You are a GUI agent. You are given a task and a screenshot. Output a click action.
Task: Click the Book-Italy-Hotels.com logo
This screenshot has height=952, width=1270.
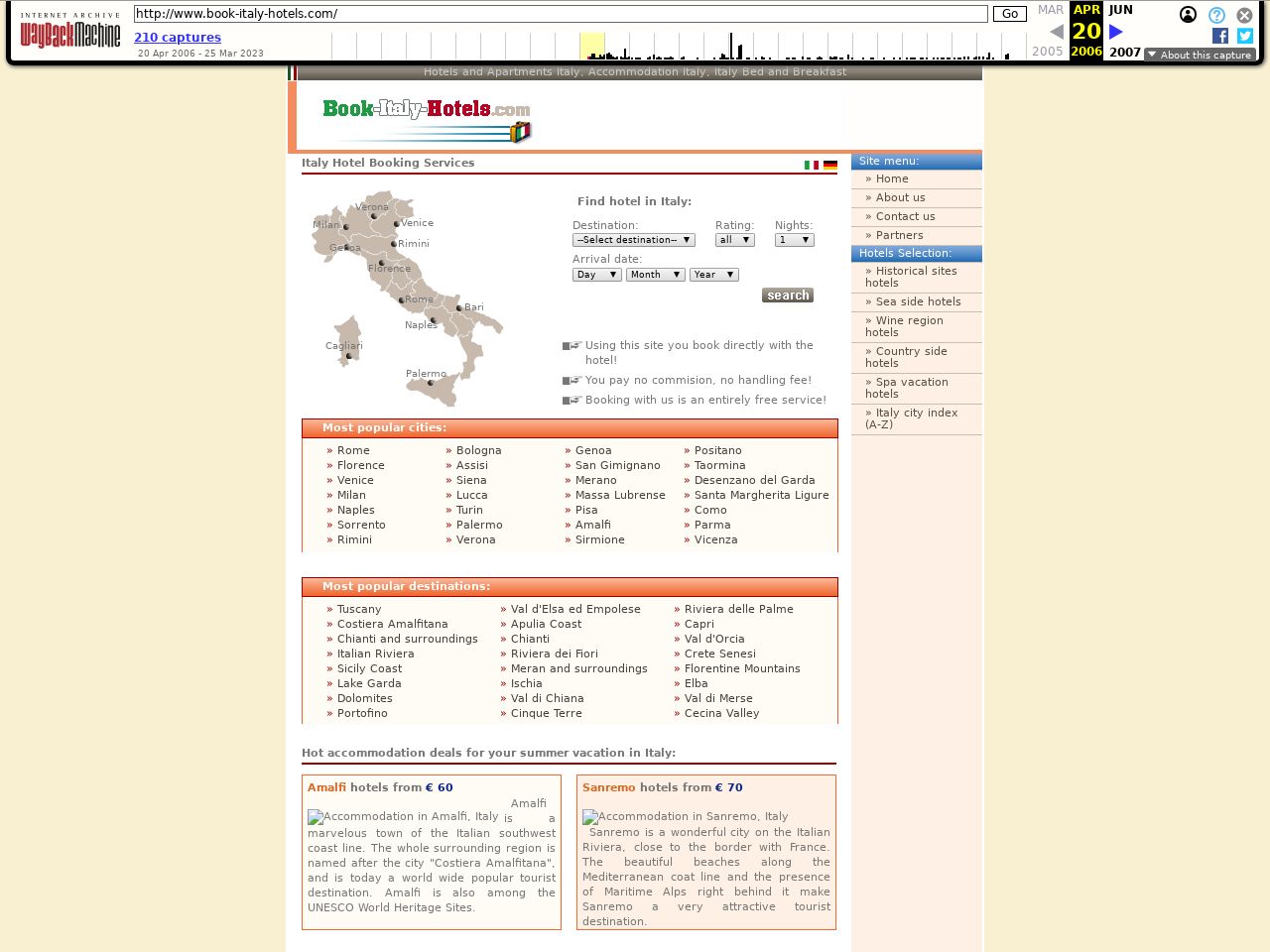[427, 119]
